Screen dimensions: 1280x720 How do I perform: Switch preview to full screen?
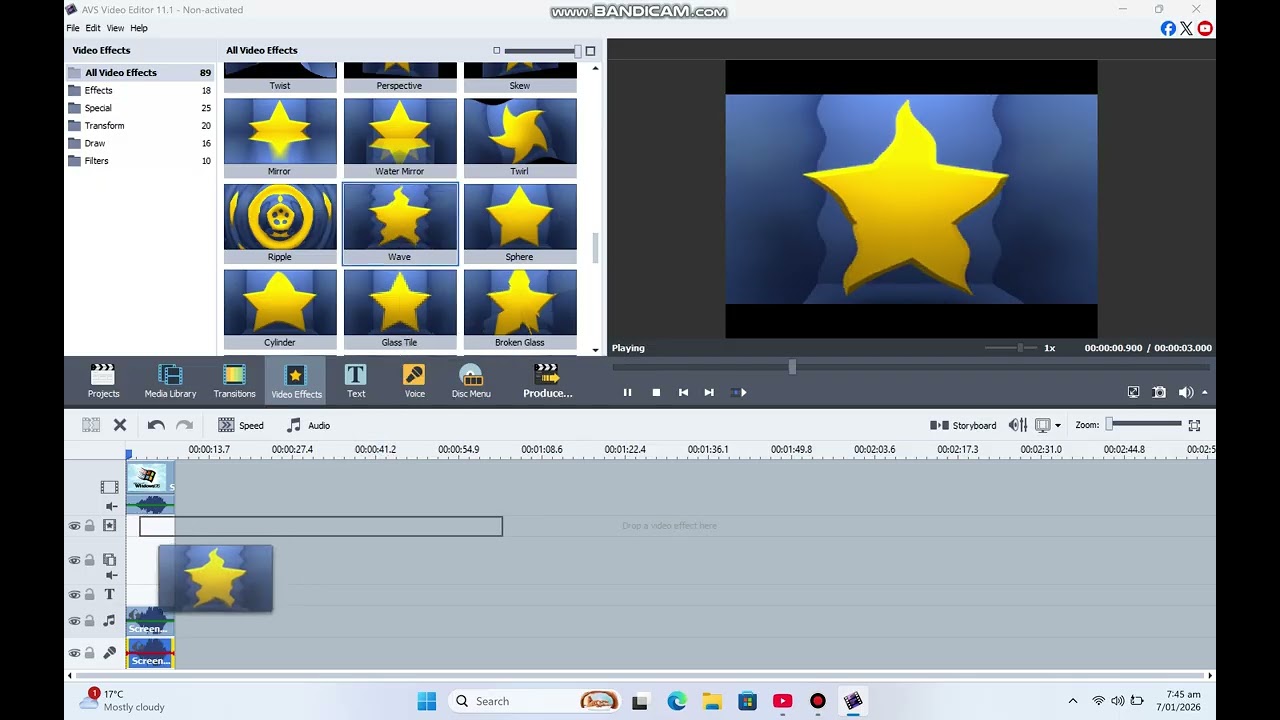(x=1133, y=392)
